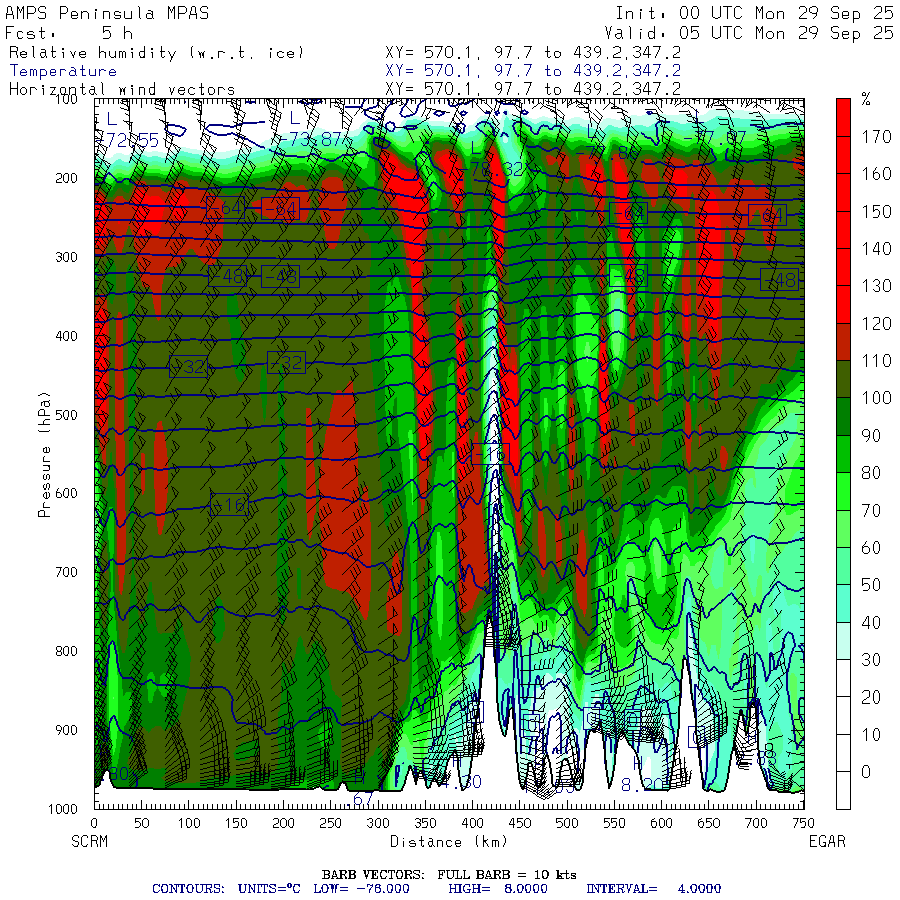Image resolution: width=900 pixels, height=900 pixels.
Task: Click the 'Init: 00 UTC Mon 29 Sep 25' text
Action: pos(754,13)
